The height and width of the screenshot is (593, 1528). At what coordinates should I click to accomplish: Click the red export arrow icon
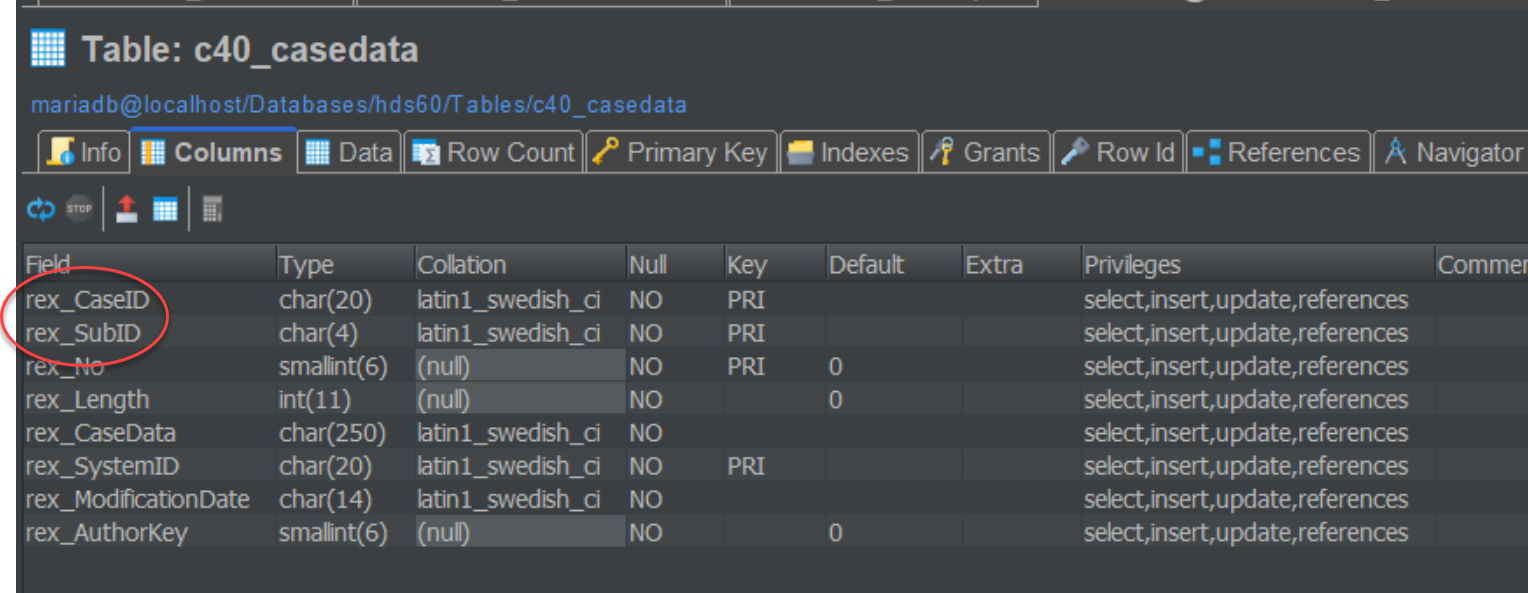coord(127,208)
